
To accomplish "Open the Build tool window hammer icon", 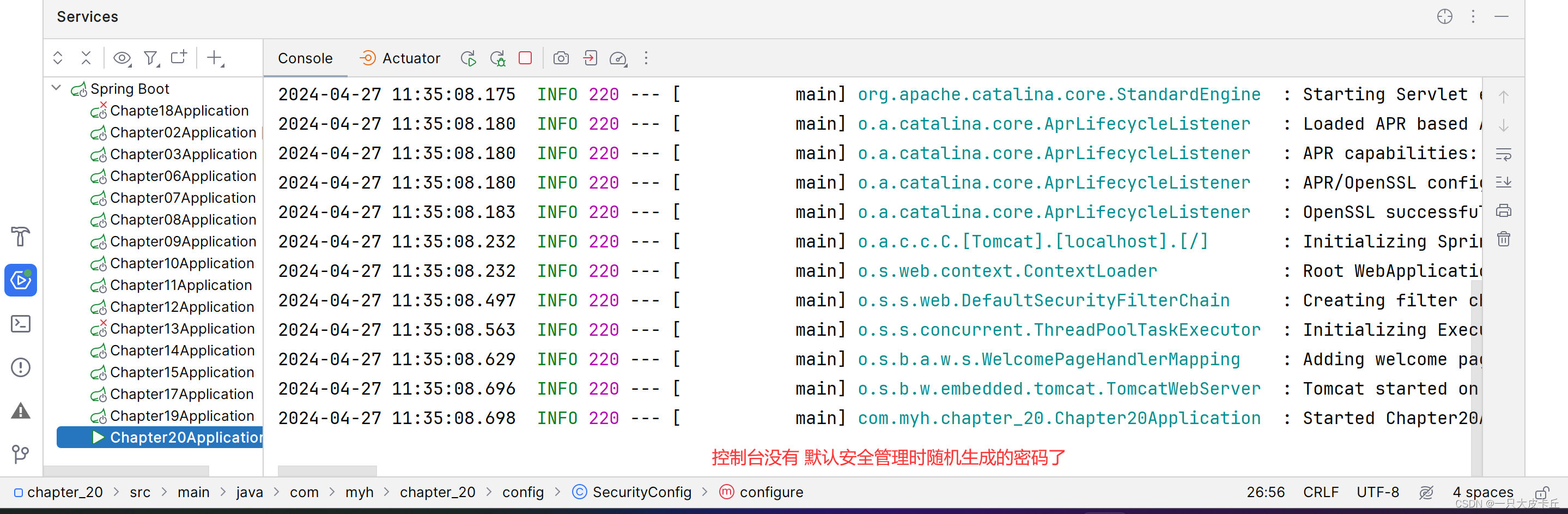I will pyautogui.click(x=21, y=237).
